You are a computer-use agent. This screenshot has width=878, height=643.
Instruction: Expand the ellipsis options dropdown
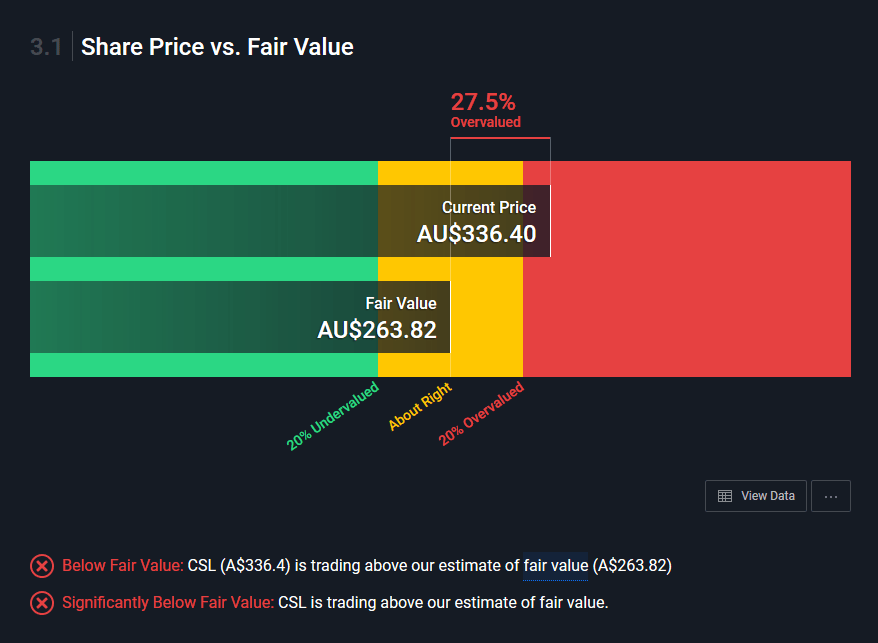click(830, 495)
